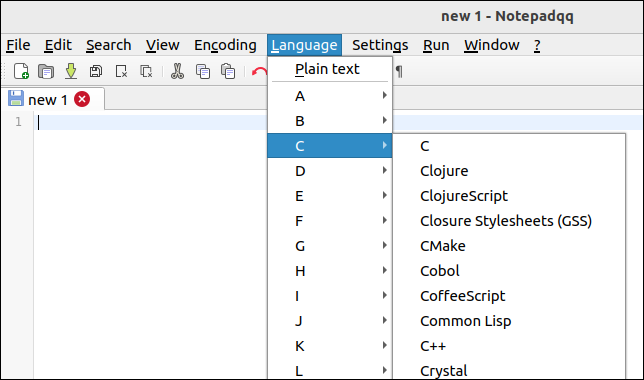Open the View menu
The width and height of the screenshot is (644, 380).
(x=163, y=45)
